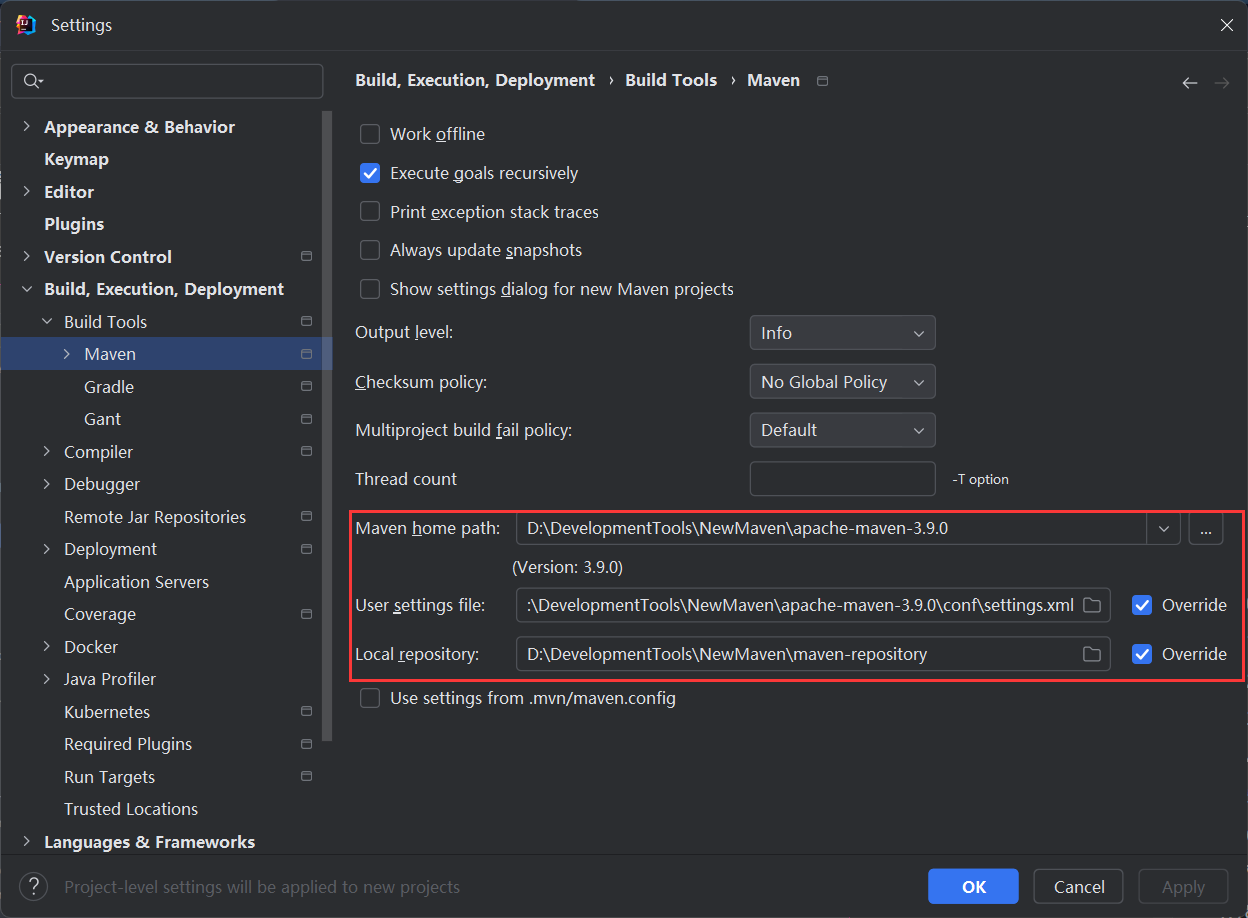Click the settings search field
The height and width of the screenshot is (918, 1248).
point(167,81)
